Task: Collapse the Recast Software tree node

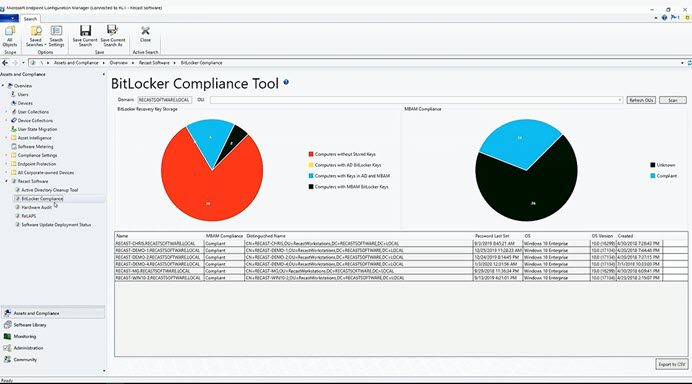Action: 6,181
